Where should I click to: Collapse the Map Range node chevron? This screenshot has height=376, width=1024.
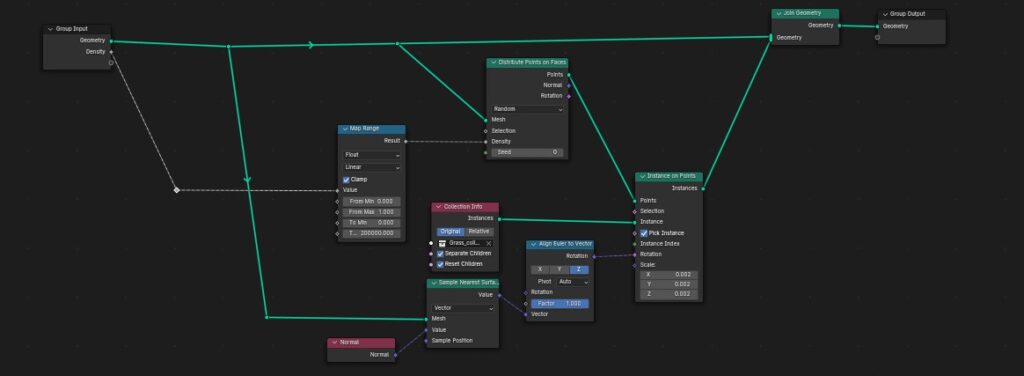coord(345,129)
